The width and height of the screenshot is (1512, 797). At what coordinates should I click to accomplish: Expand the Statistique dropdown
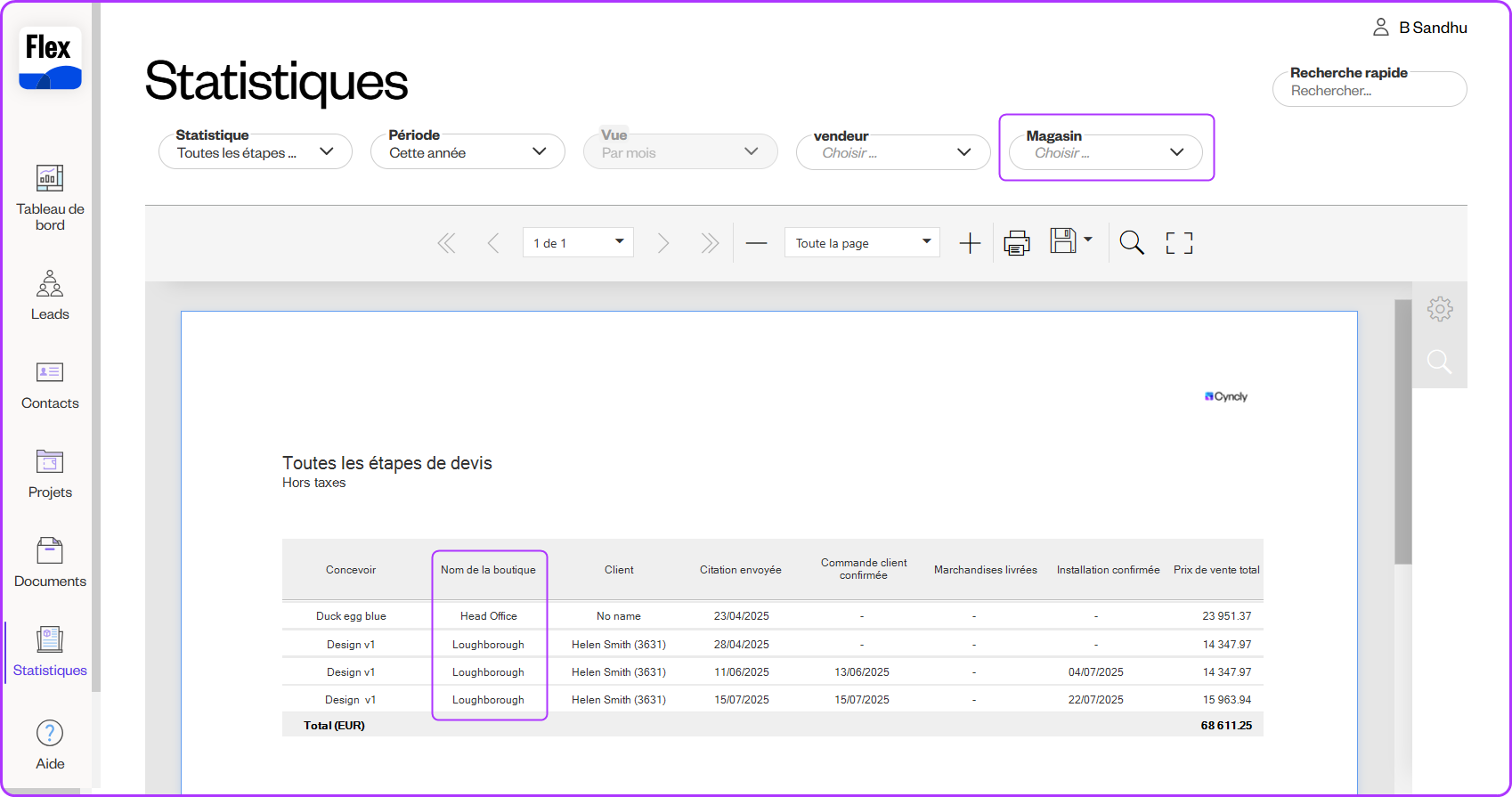pos(255,152)
